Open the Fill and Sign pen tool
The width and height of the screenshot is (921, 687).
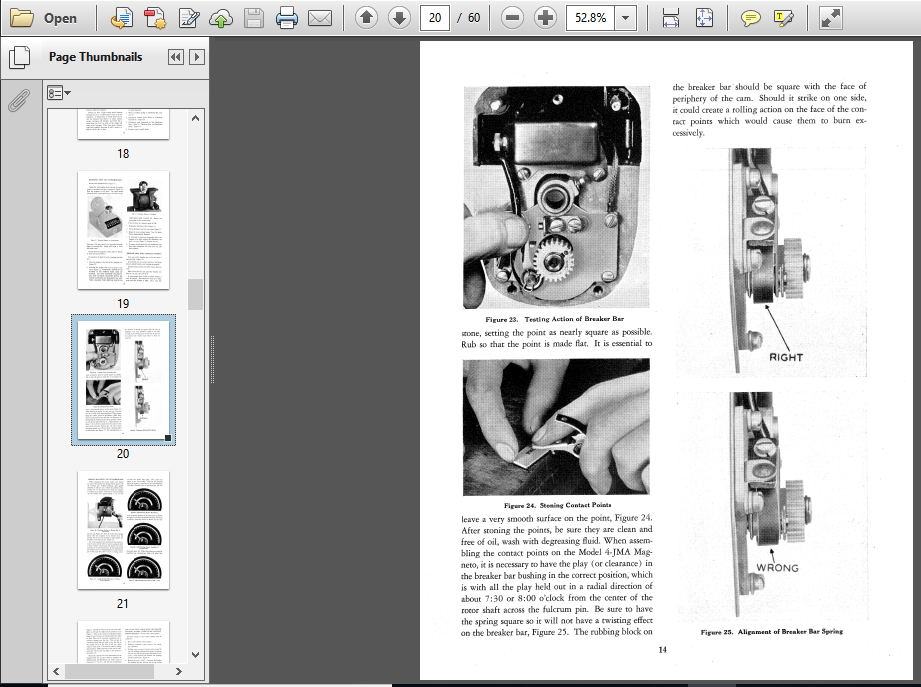(x=189, y=18)
